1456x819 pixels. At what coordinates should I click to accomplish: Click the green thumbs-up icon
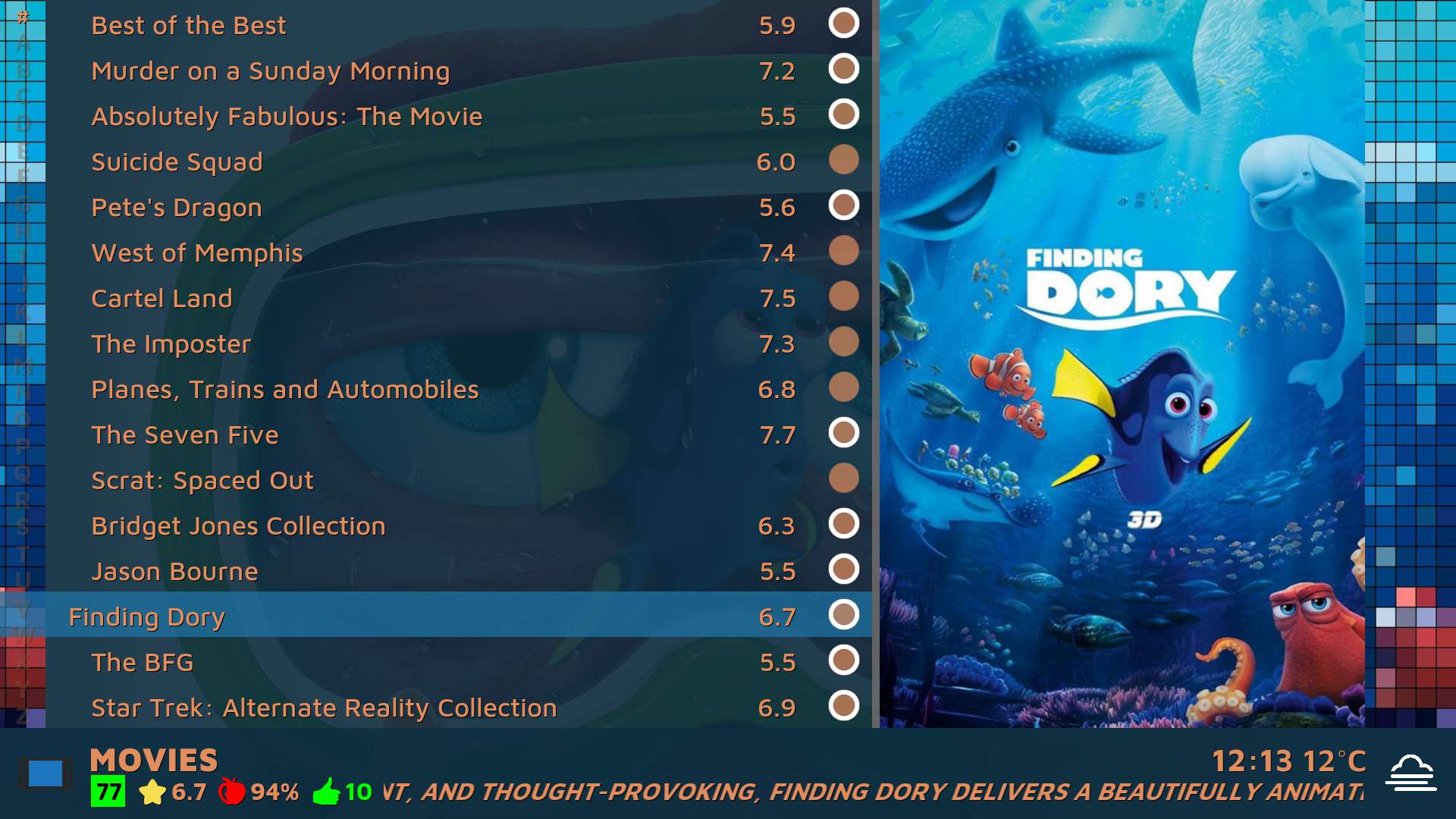coord(326,792)
